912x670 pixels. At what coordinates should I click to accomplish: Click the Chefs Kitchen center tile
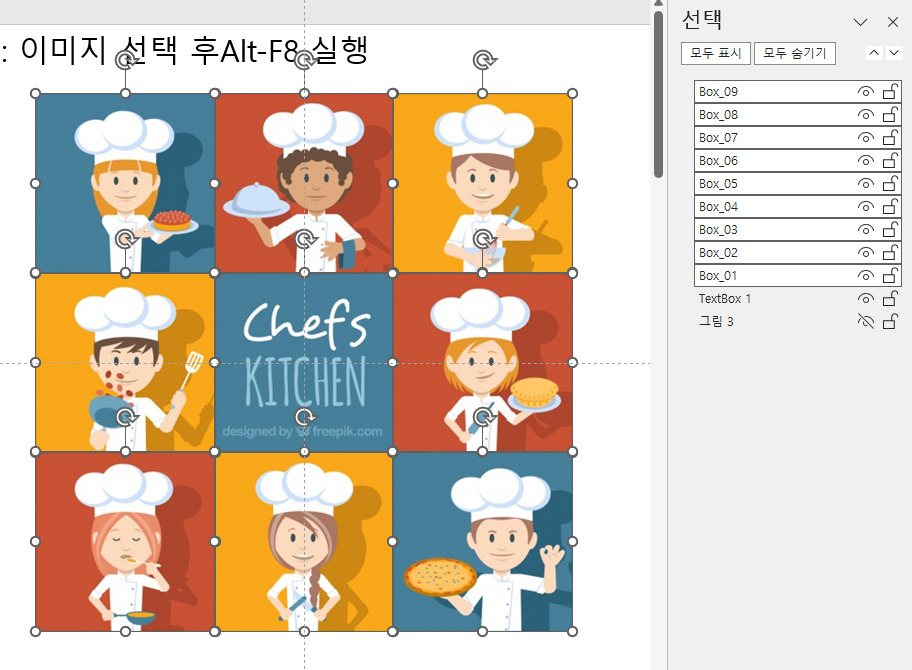pyautogui.click(x=304, y=362)
